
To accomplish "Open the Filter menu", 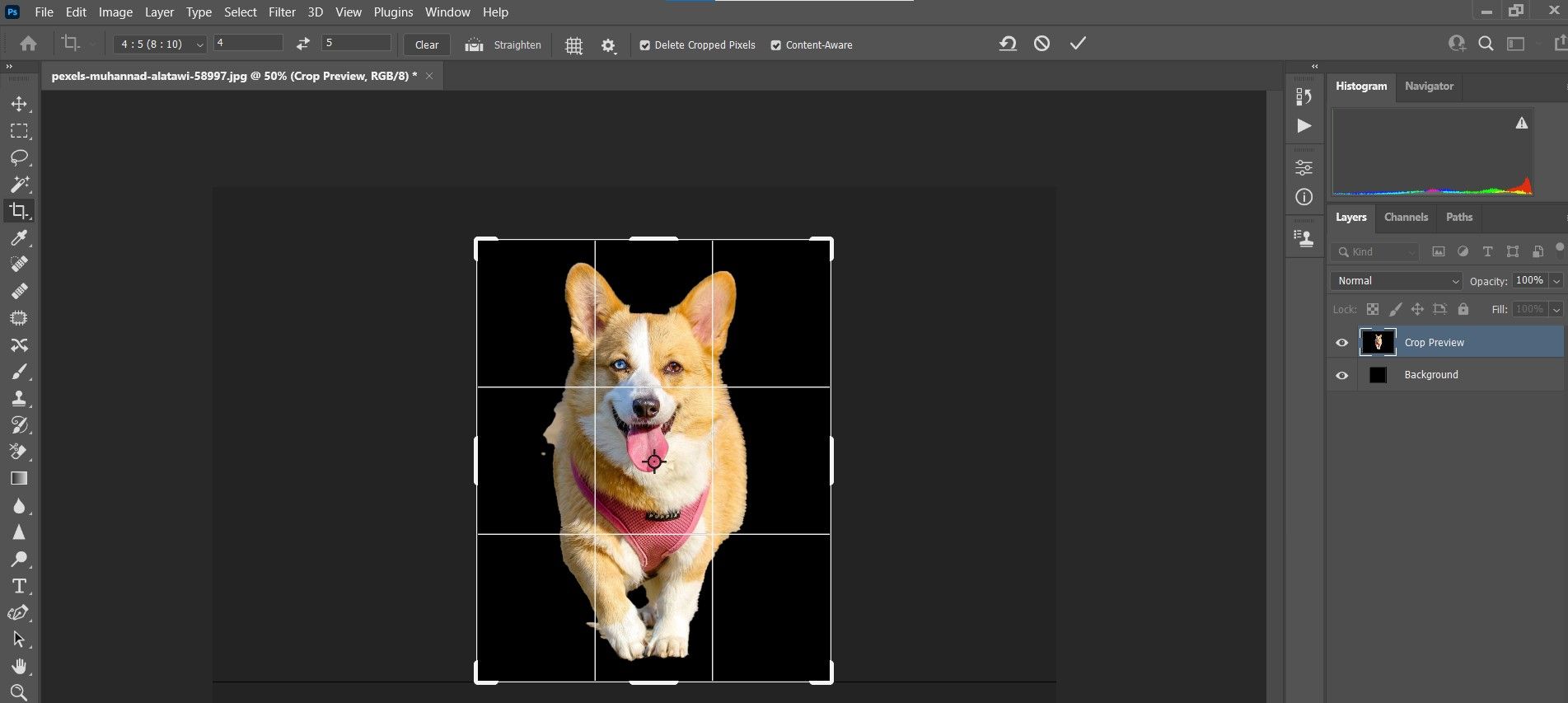I will click(x=282, y=12).
